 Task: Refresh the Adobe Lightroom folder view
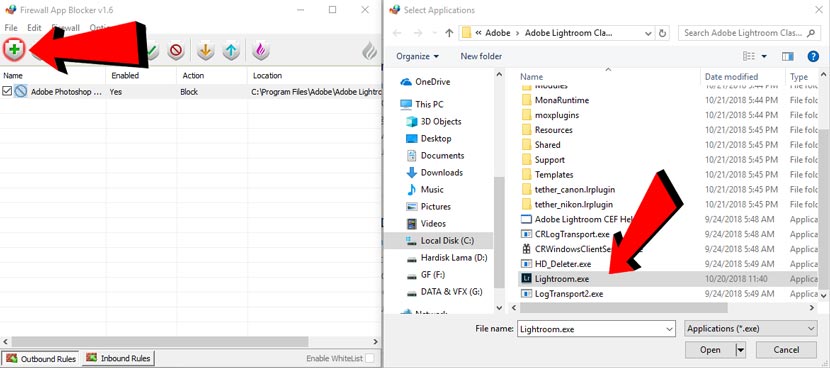click(662, 33)
